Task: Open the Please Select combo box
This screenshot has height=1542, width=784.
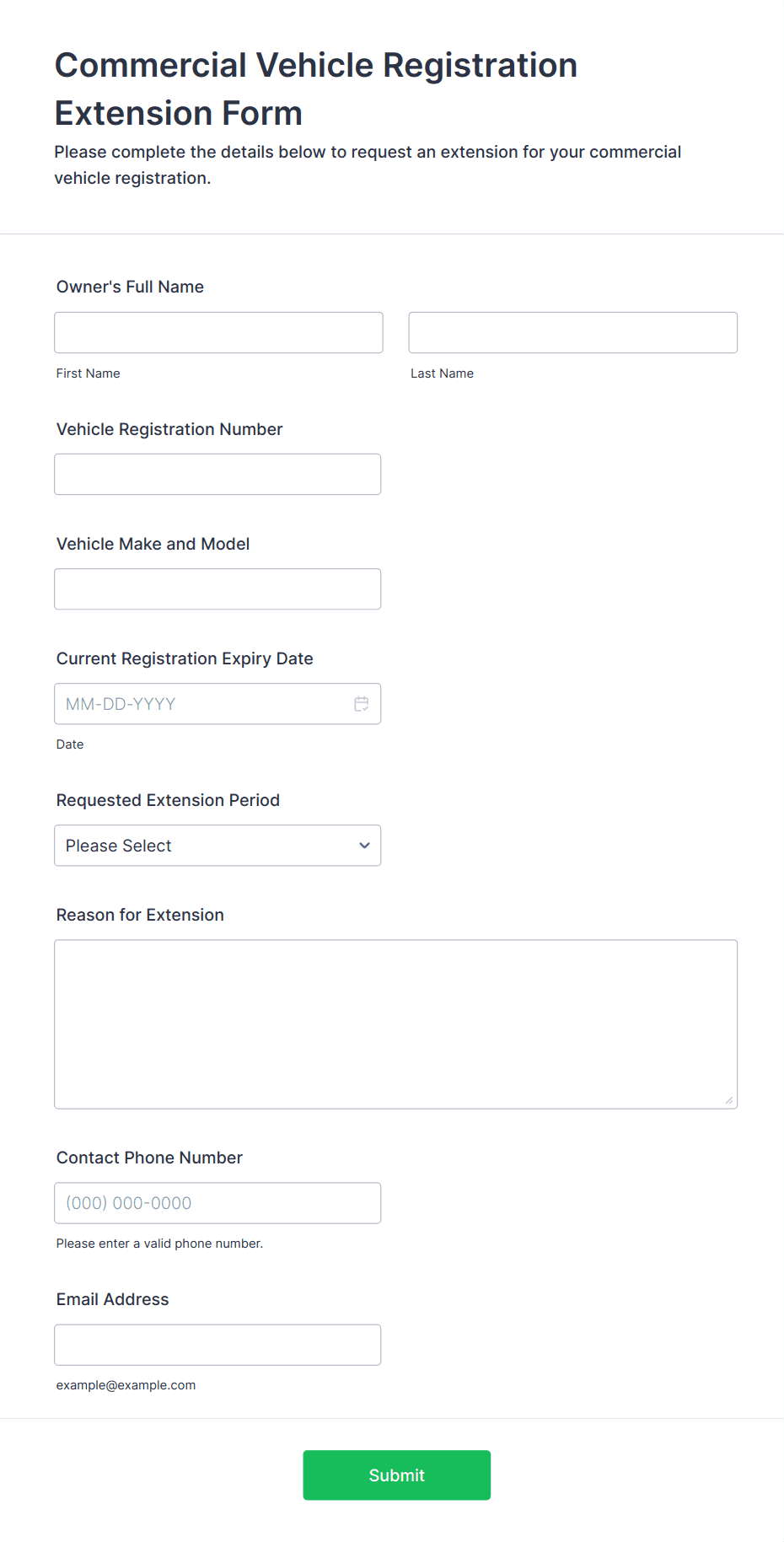Action: (202, 846)
